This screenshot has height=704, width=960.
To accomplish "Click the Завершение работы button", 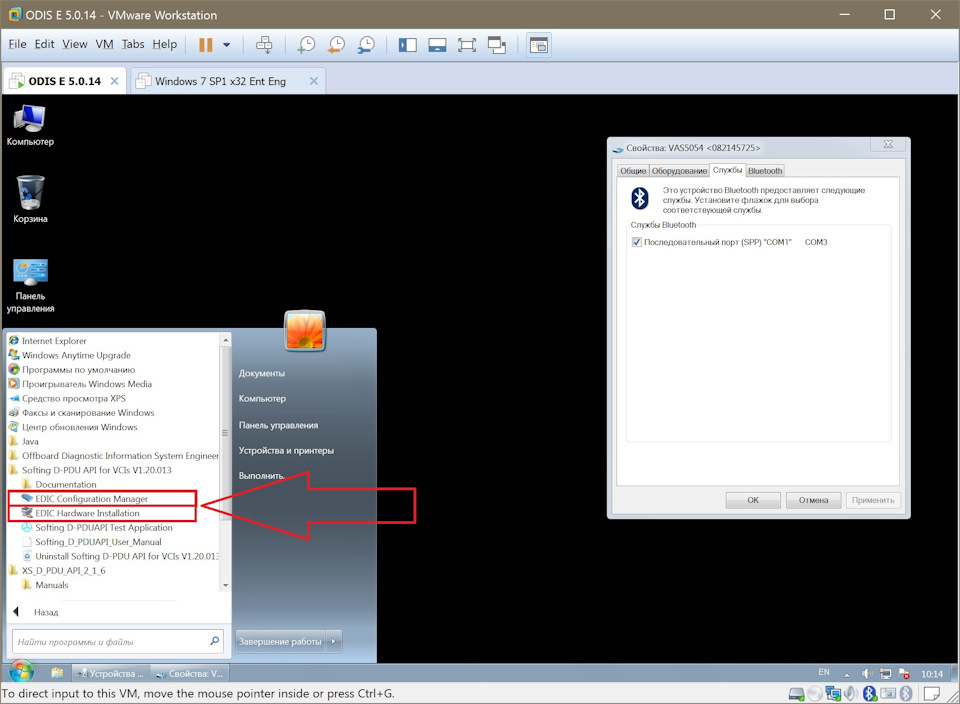I will pos(281,642).
